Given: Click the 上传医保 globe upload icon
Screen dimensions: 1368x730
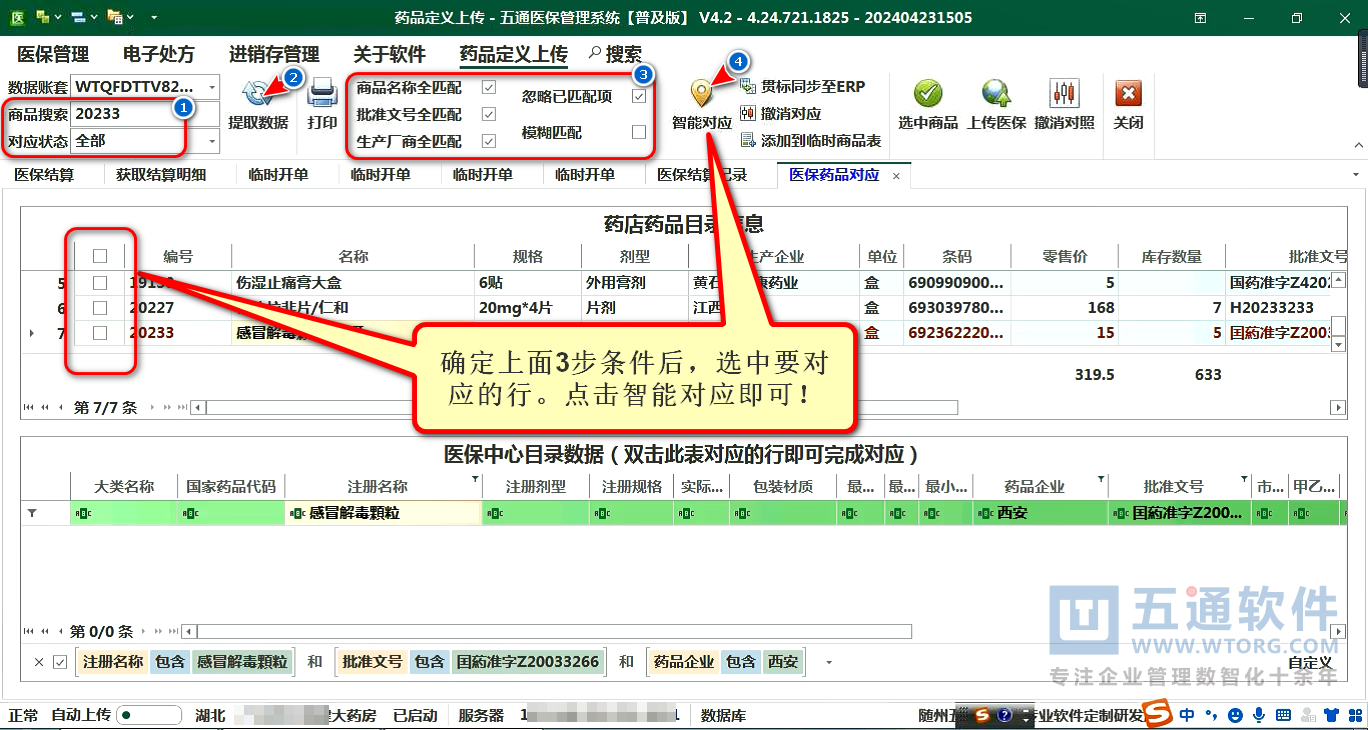Looking at the screenshot, I should [x=996, y=94].
